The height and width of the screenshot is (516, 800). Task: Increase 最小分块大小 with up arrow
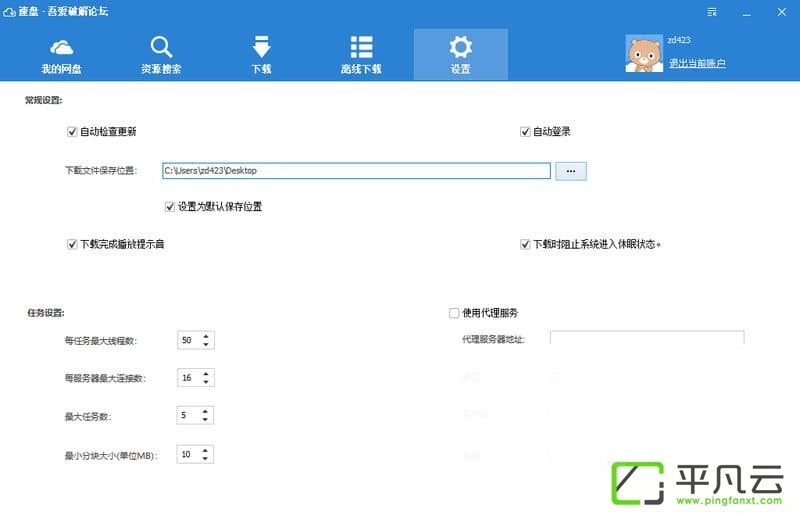pos(205,450)
